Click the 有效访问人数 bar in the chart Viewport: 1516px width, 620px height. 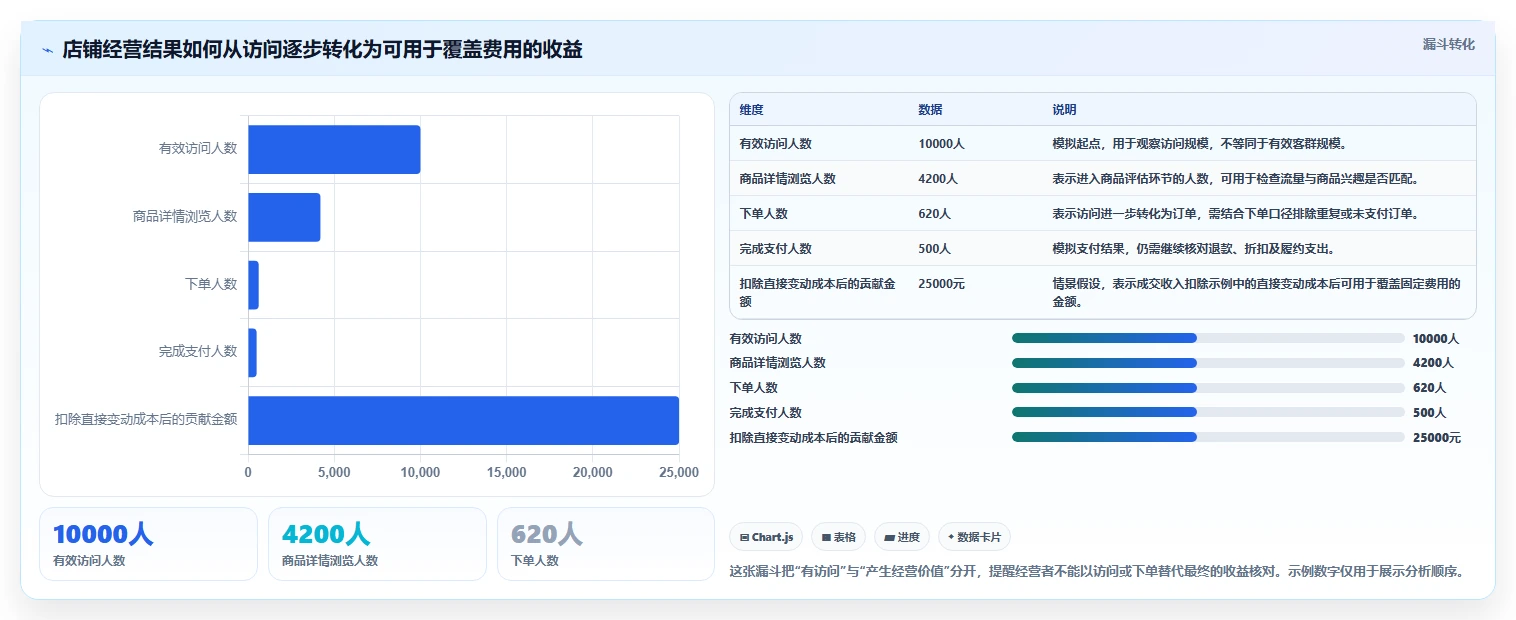334,149
